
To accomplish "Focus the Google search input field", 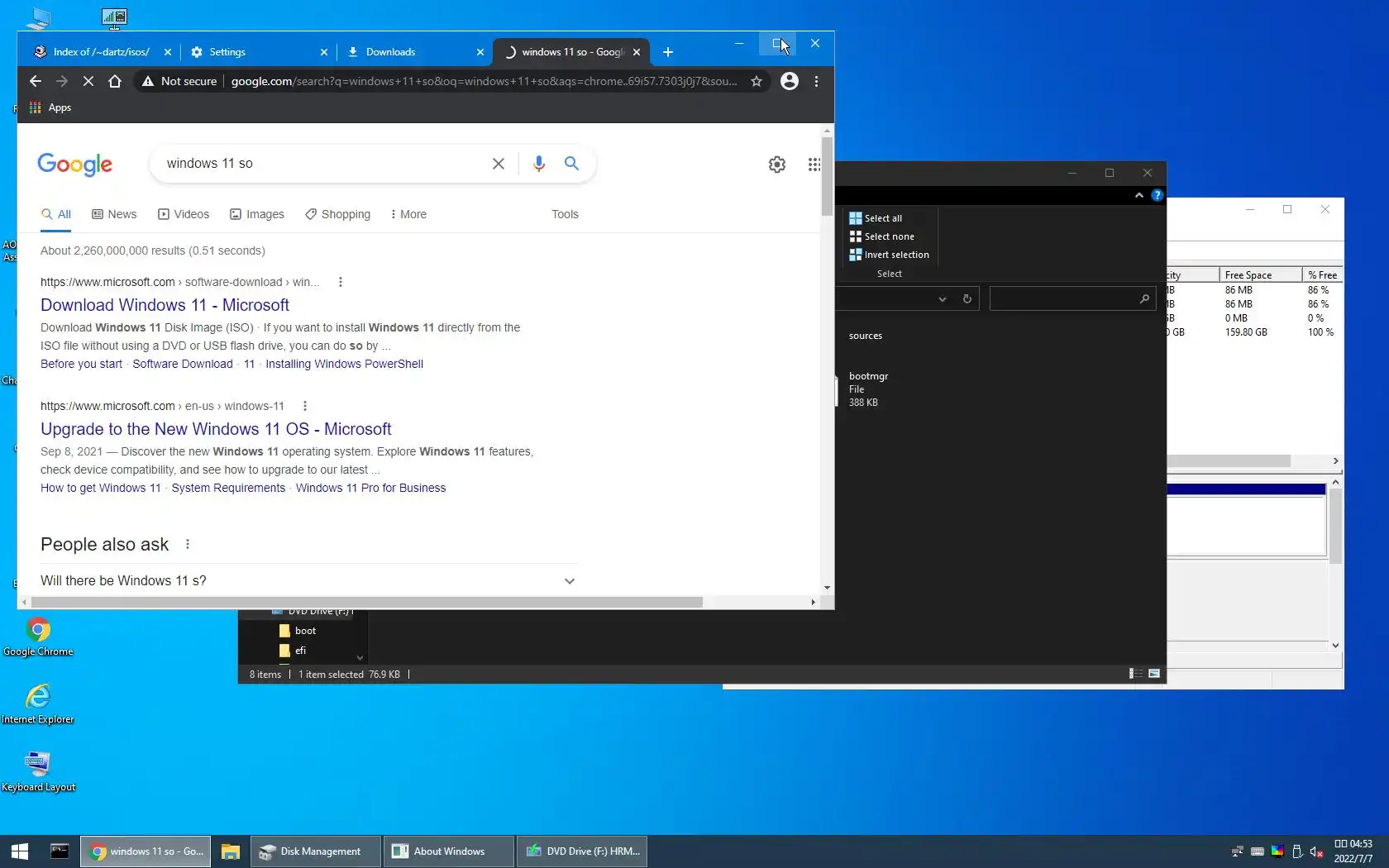I will [x=325, y=164].
